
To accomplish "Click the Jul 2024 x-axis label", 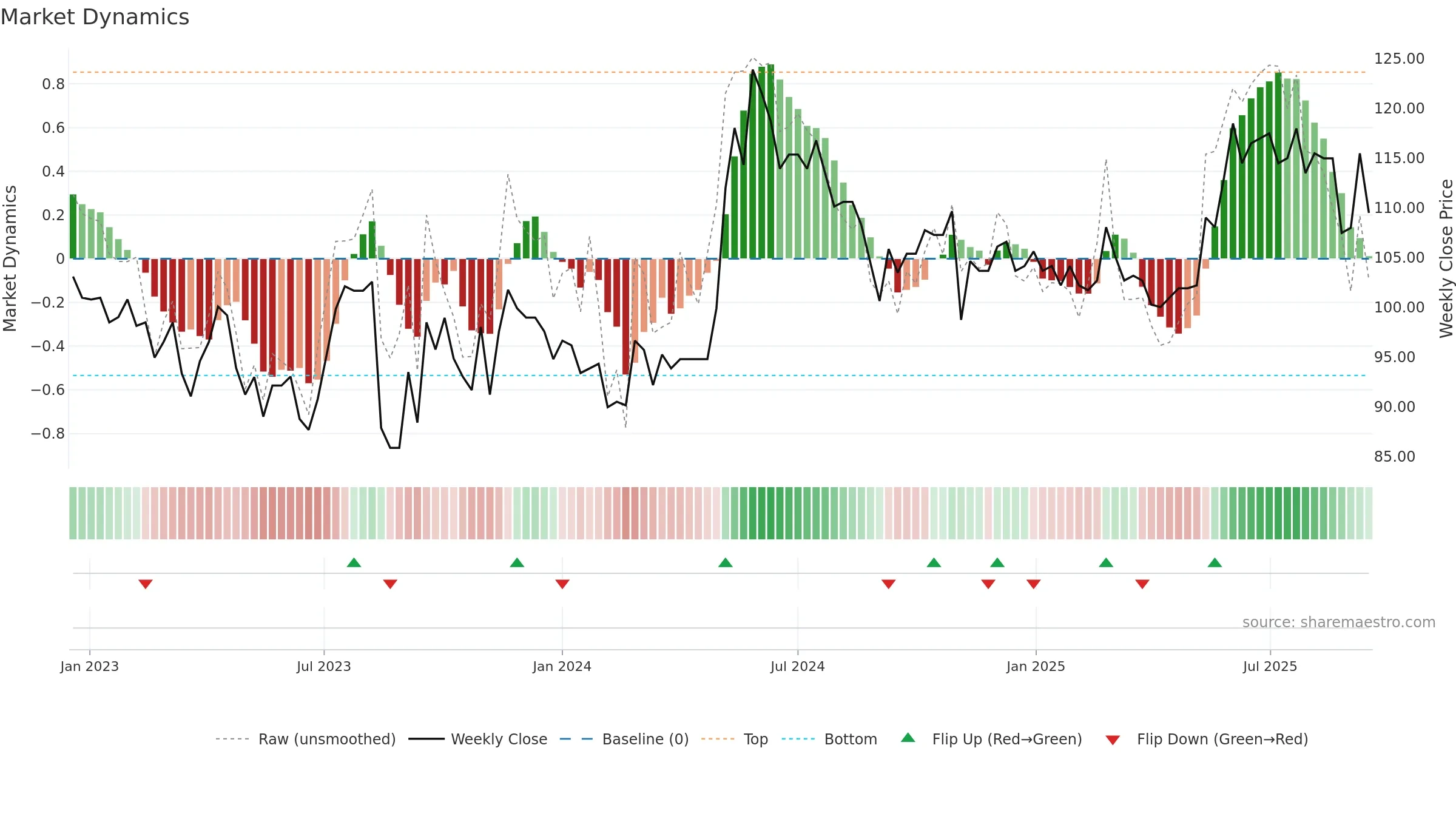I will 798,666.
